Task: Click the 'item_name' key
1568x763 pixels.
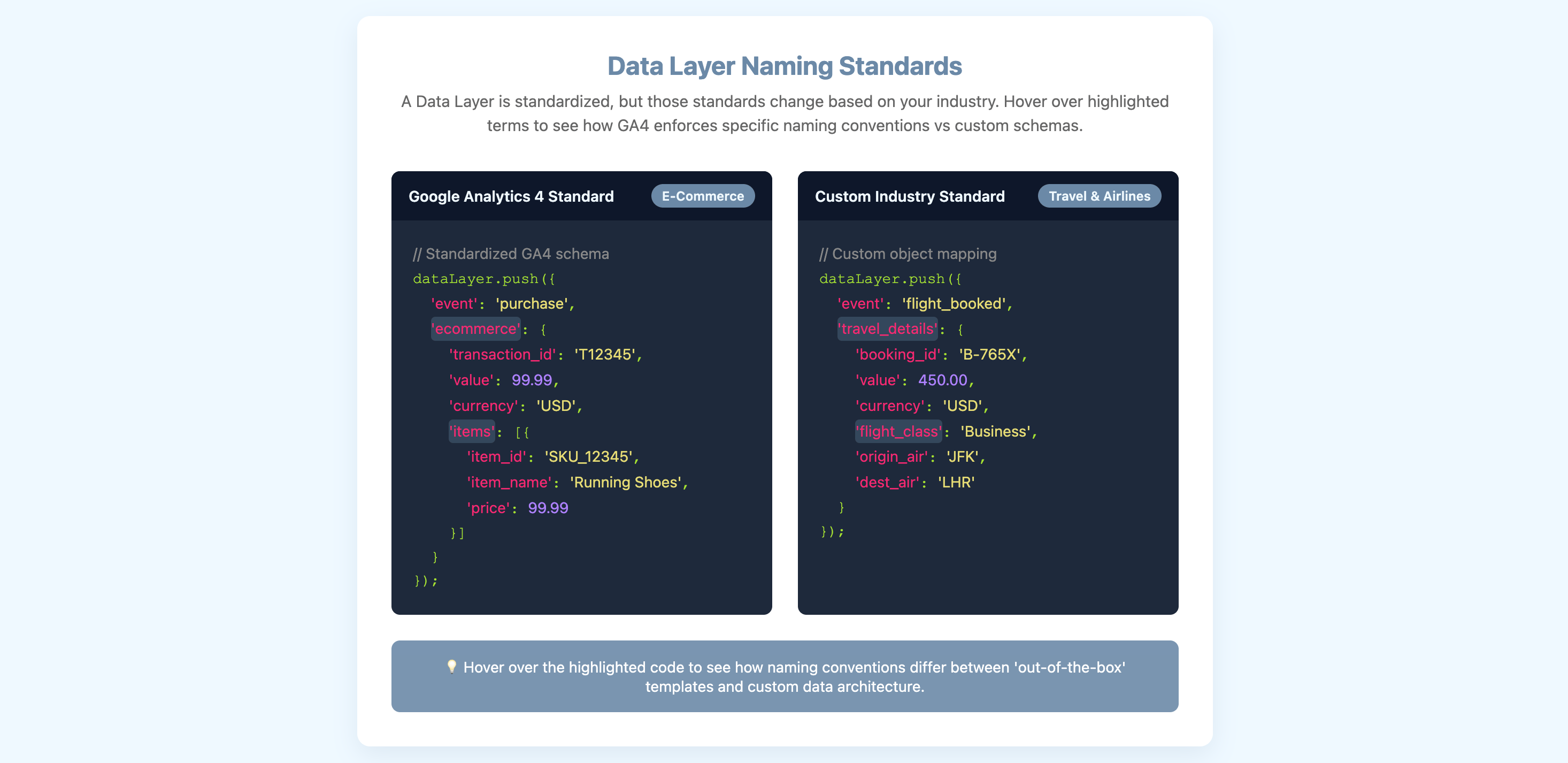Action: pos(509,482)
